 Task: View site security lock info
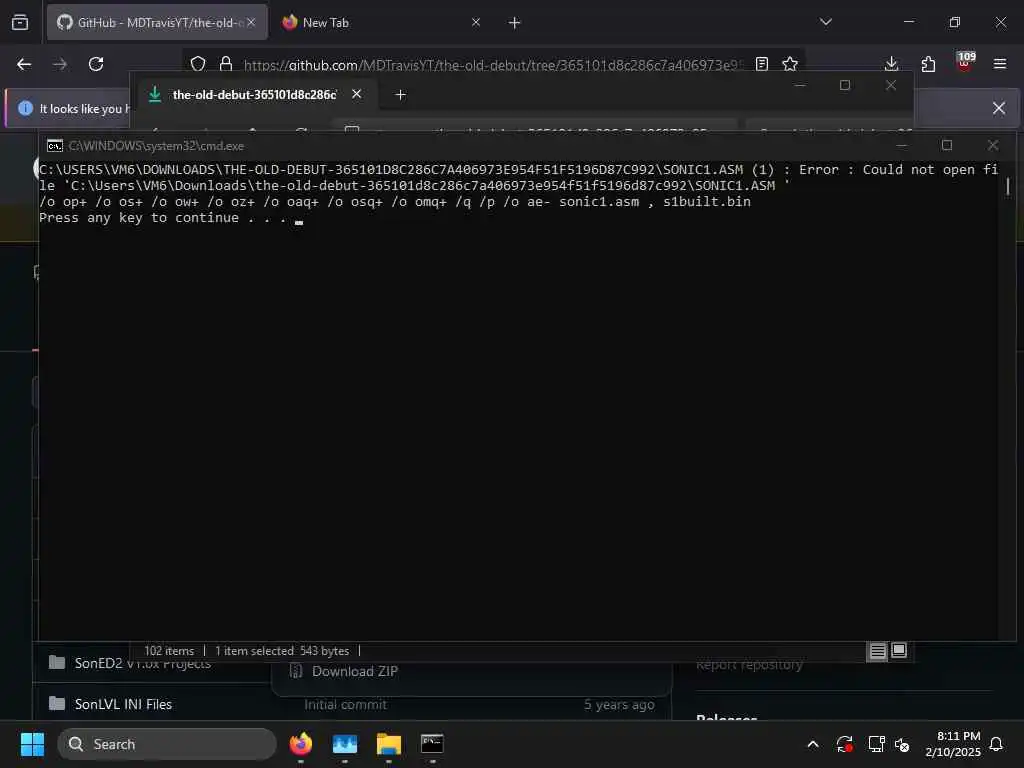(226, 64)
